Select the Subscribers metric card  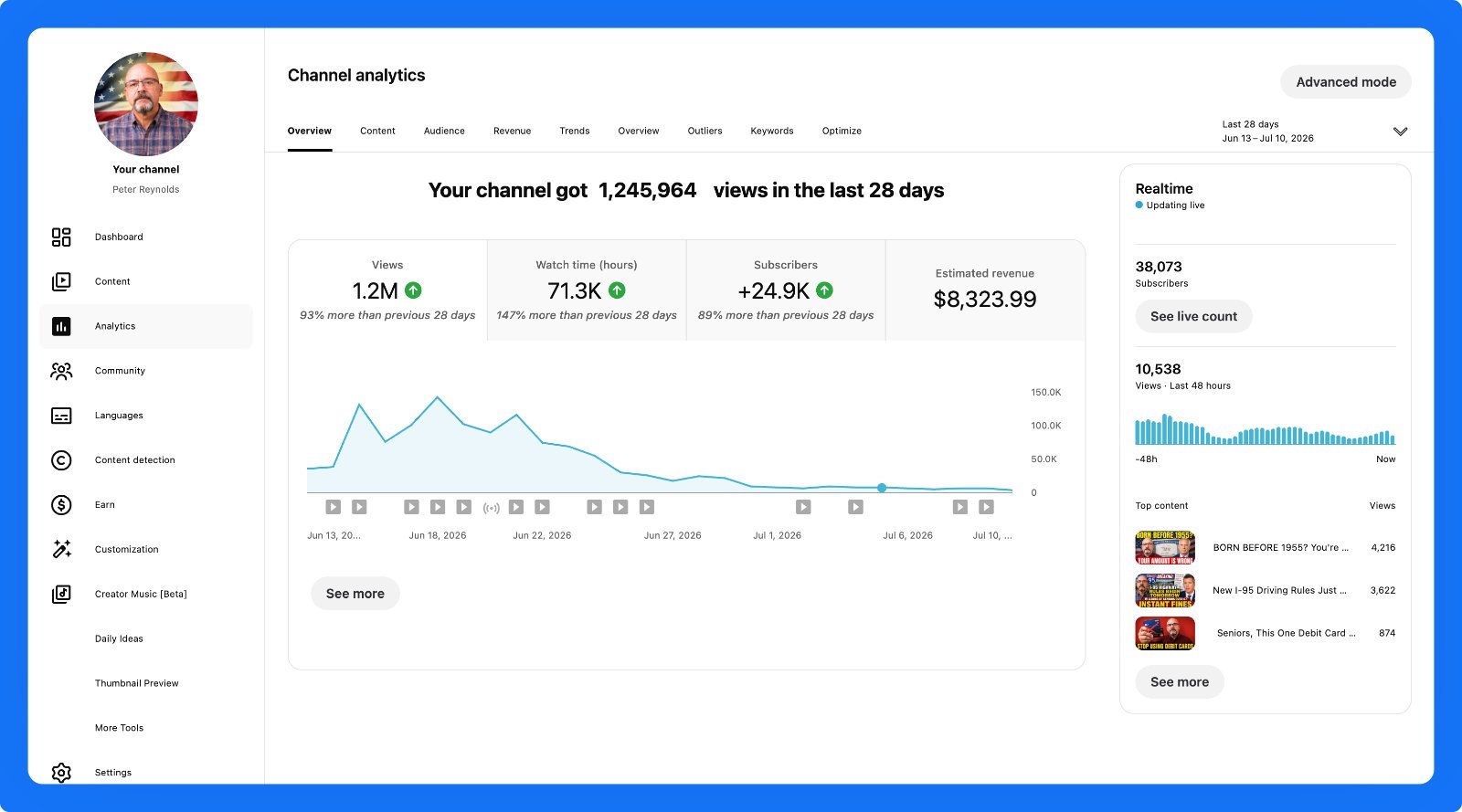[x=786, y=290]
